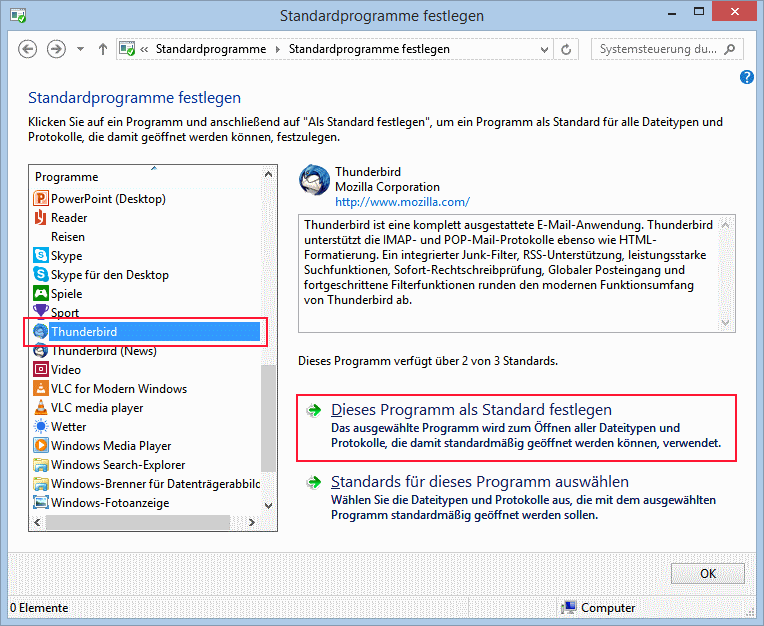
Task: Click the green arrow beside 'Dieses Programm als Standard festlegen'
Action: click(x=314, y=410)
